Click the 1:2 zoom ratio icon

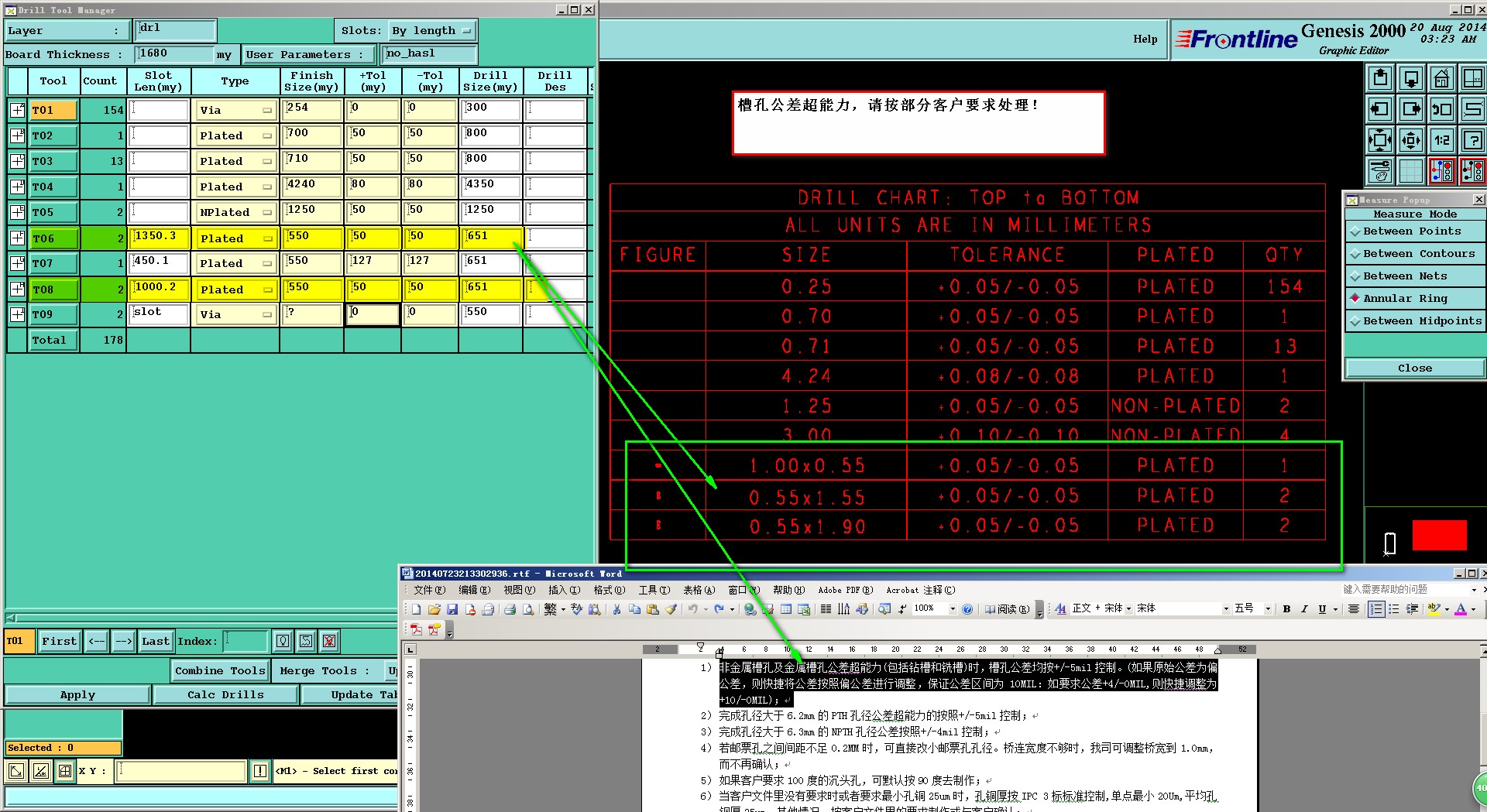pyautogui.click(x=1441, y=140)
